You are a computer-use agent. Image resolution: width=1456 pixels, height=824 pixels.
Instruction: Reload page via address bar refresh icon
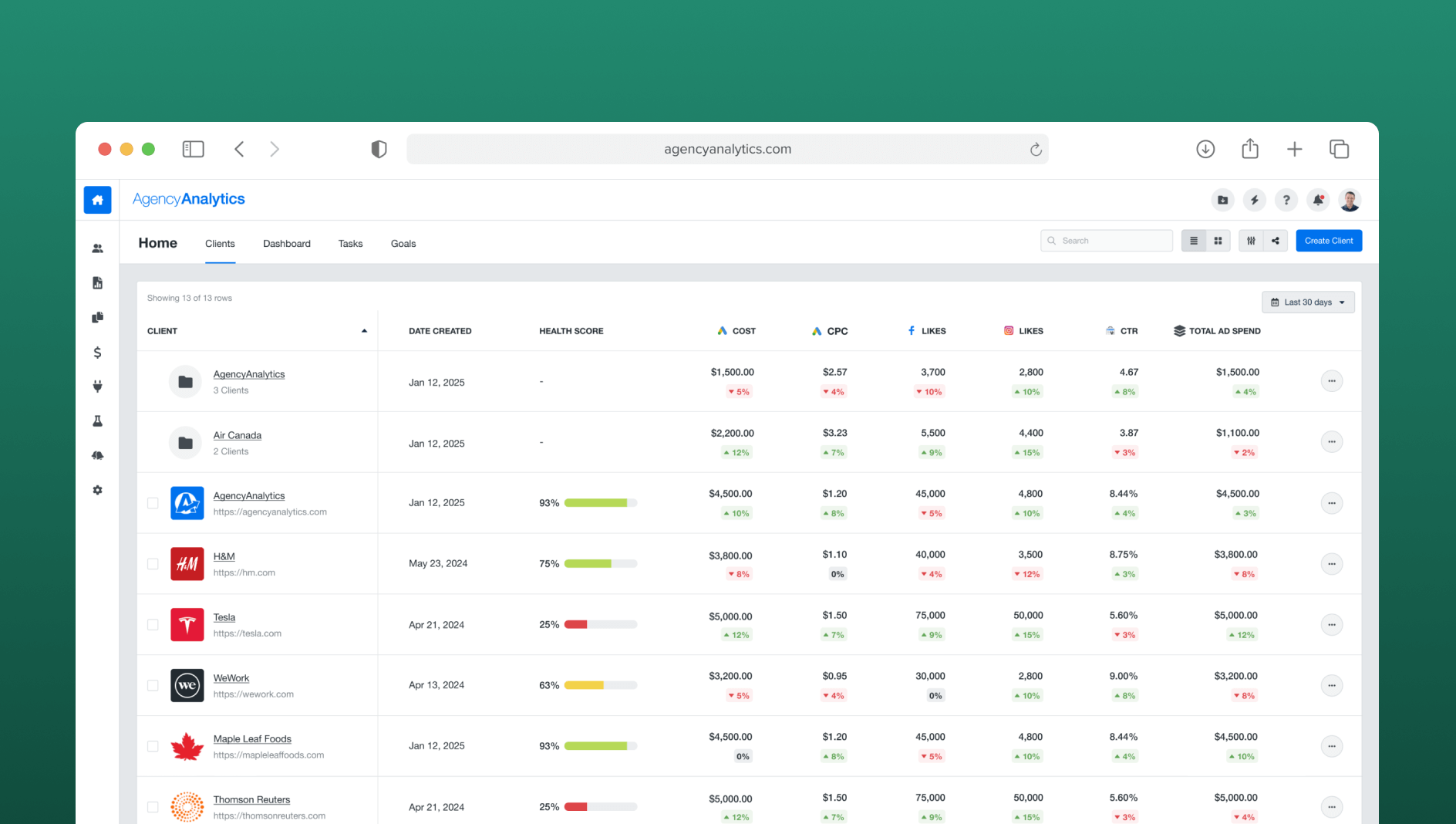coord(1036,150)
